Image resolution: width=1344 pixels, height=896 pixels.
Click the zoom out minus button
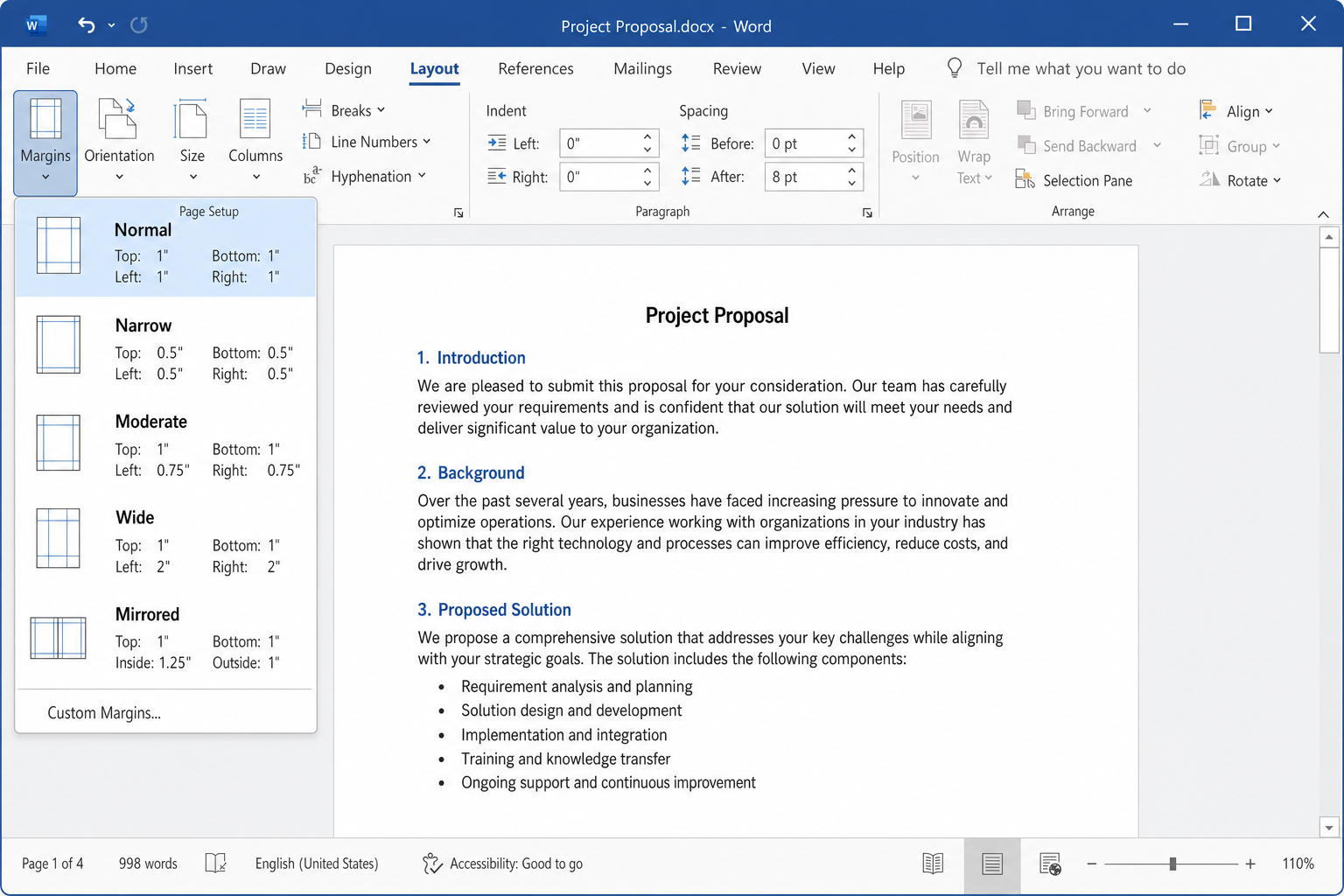[1091, 864]
